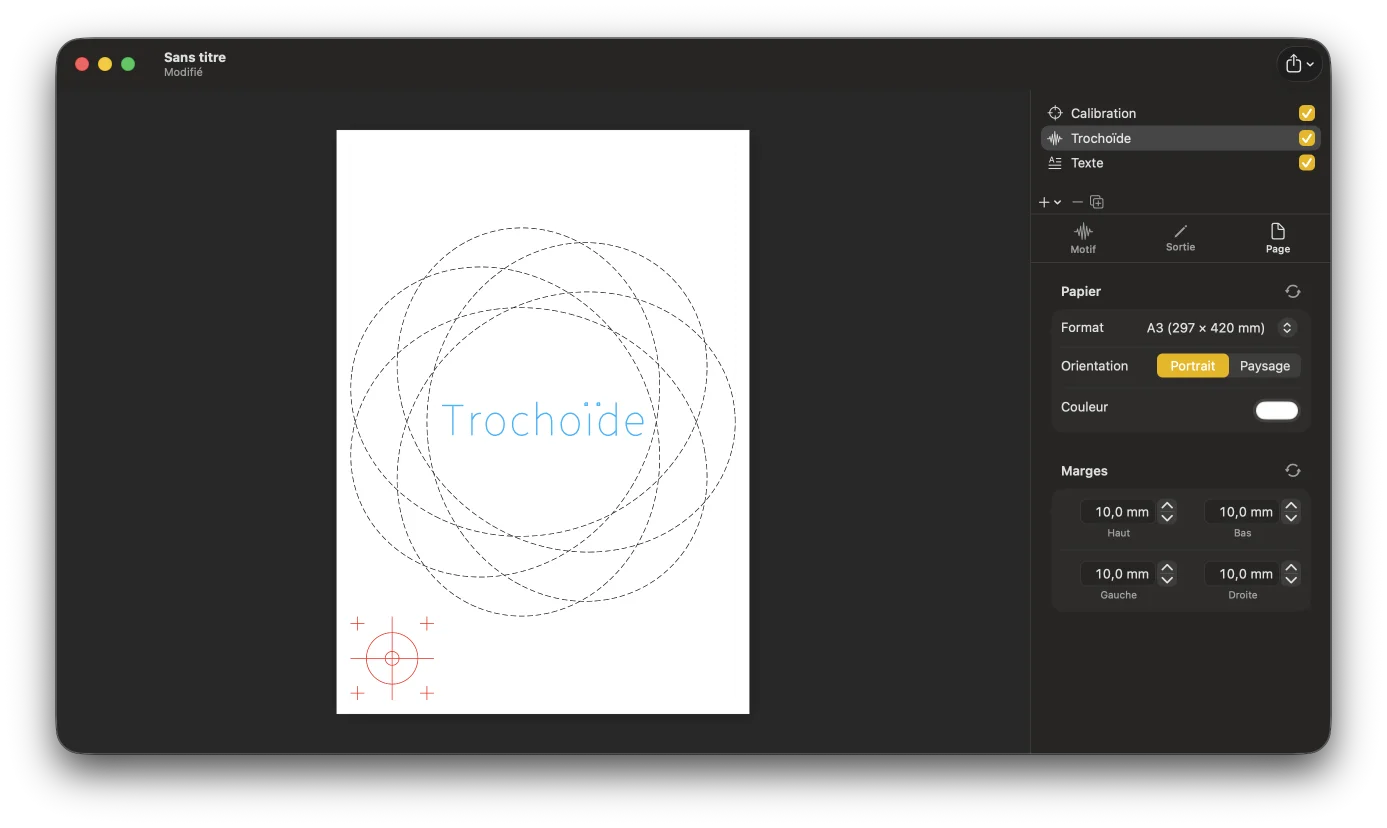Increase the Droite margin value
Viewport: 1387px width, 828px height.
1291,568
